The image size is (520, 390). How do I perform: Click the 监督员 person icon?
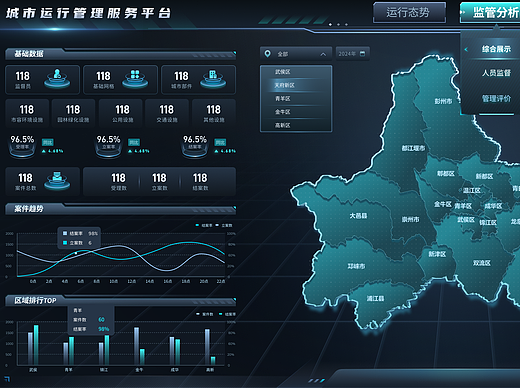click(57, 79)
